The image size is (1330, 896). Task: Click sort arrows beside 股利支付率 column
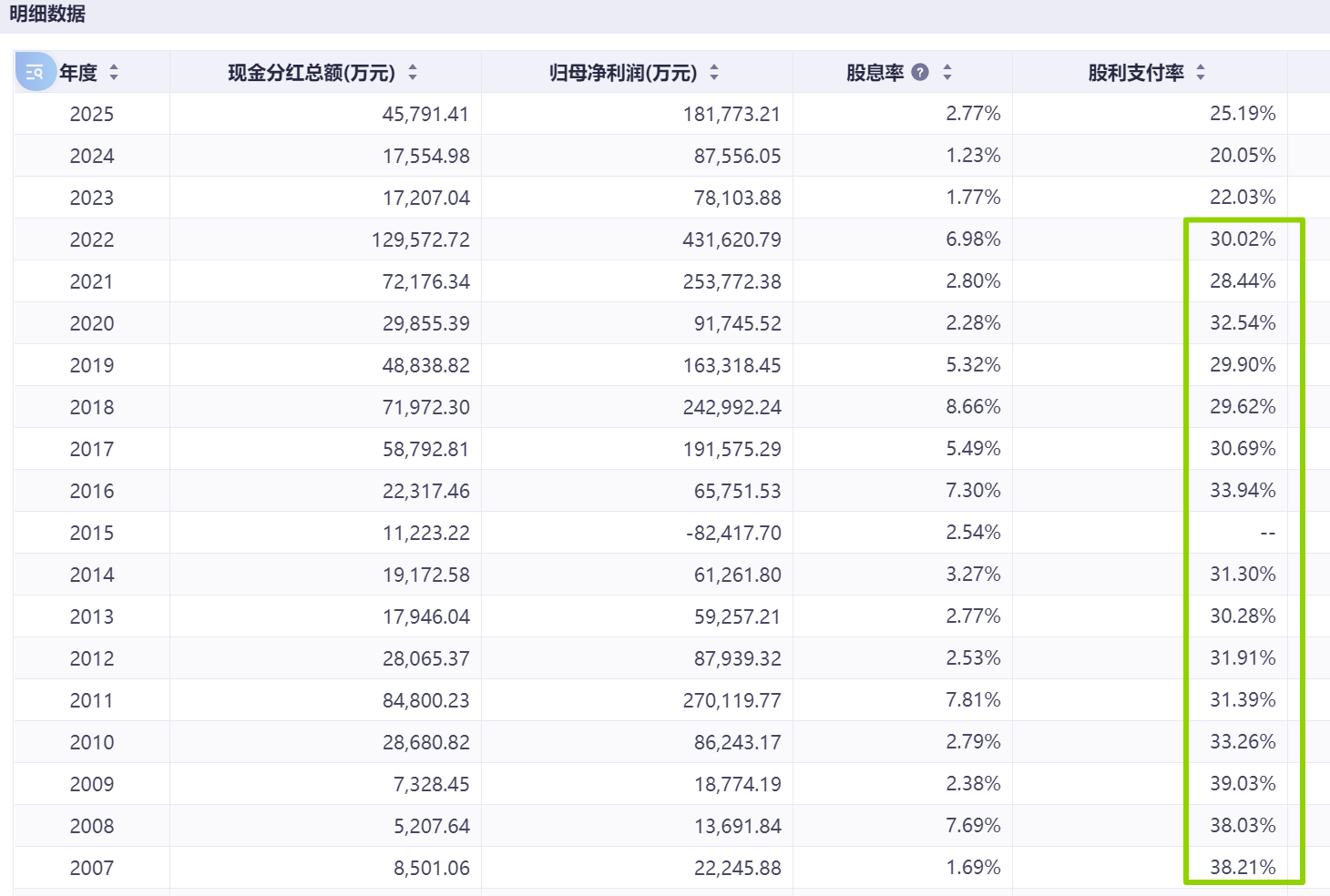coord(1201,72)
